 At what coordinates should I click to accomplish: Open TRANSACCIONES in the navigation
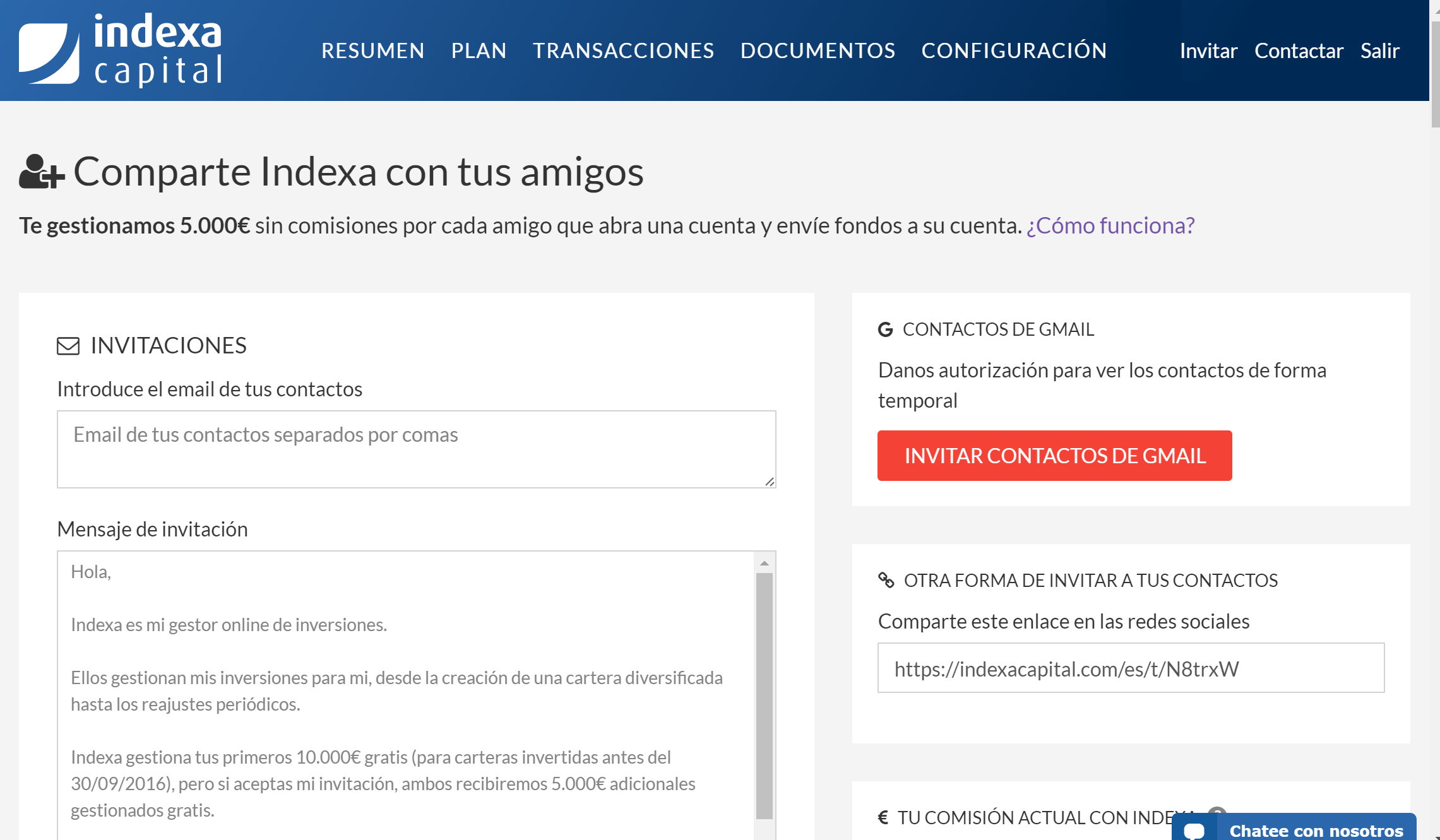pos(623,50)
